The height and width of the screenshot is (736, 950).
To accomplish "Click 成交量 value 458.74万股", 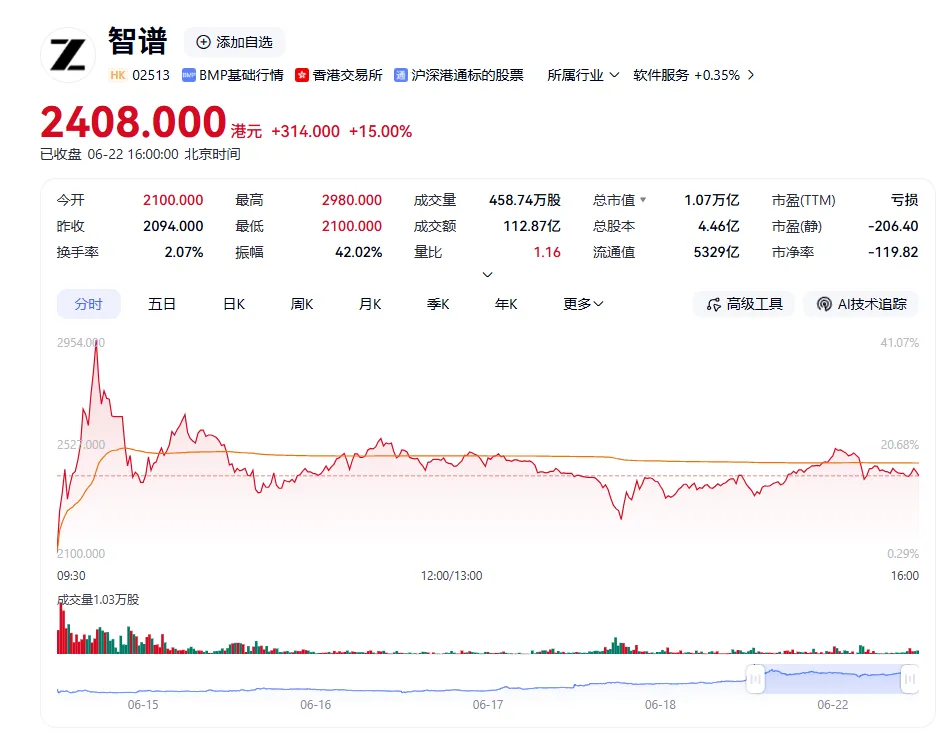I will pos(525,200).
